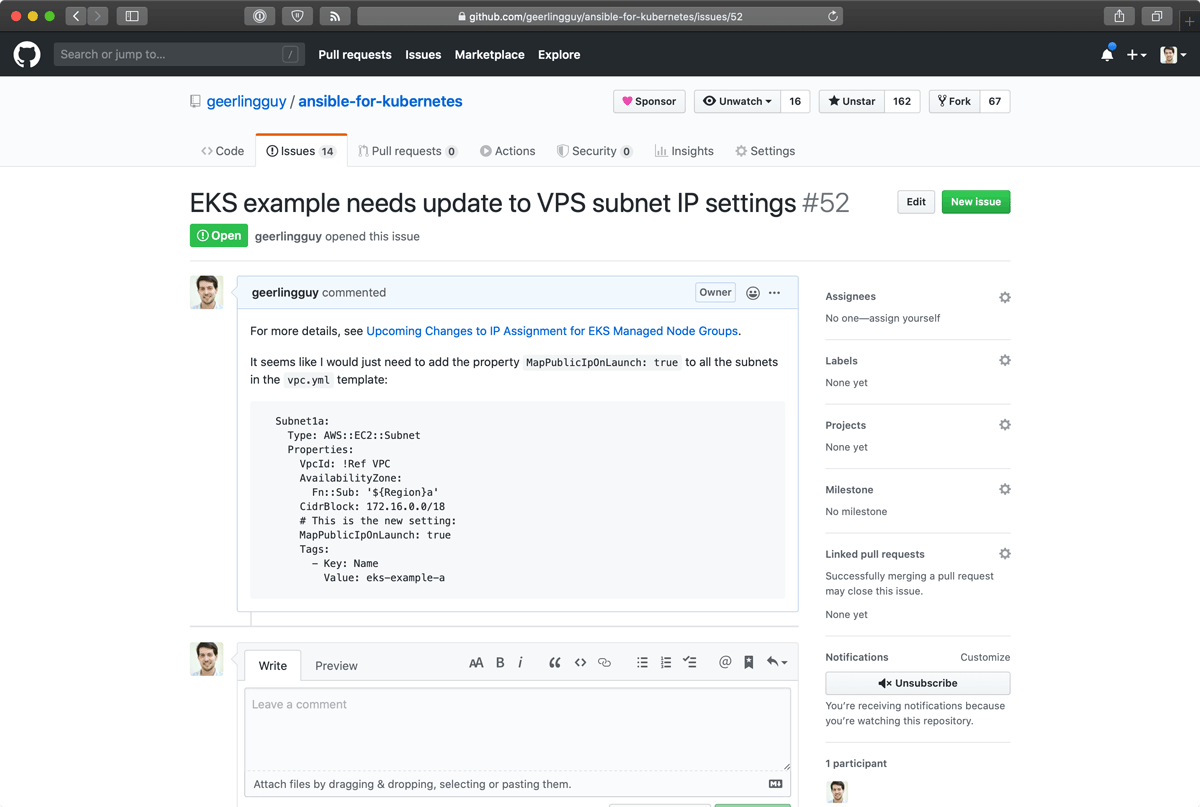Switch to the Code tab
The image size is (1200, 807).
(x=222, y=151)
